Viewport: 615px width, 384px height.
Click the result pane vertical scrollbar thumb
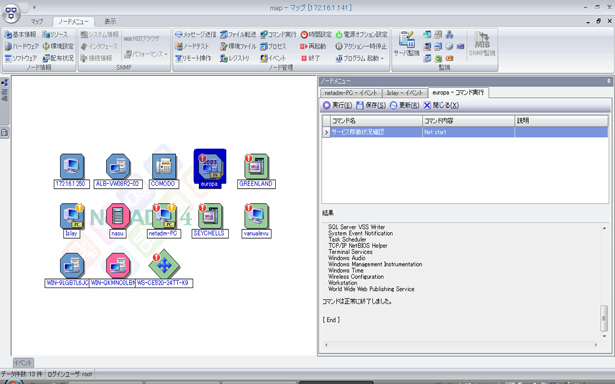click(604, 318)
